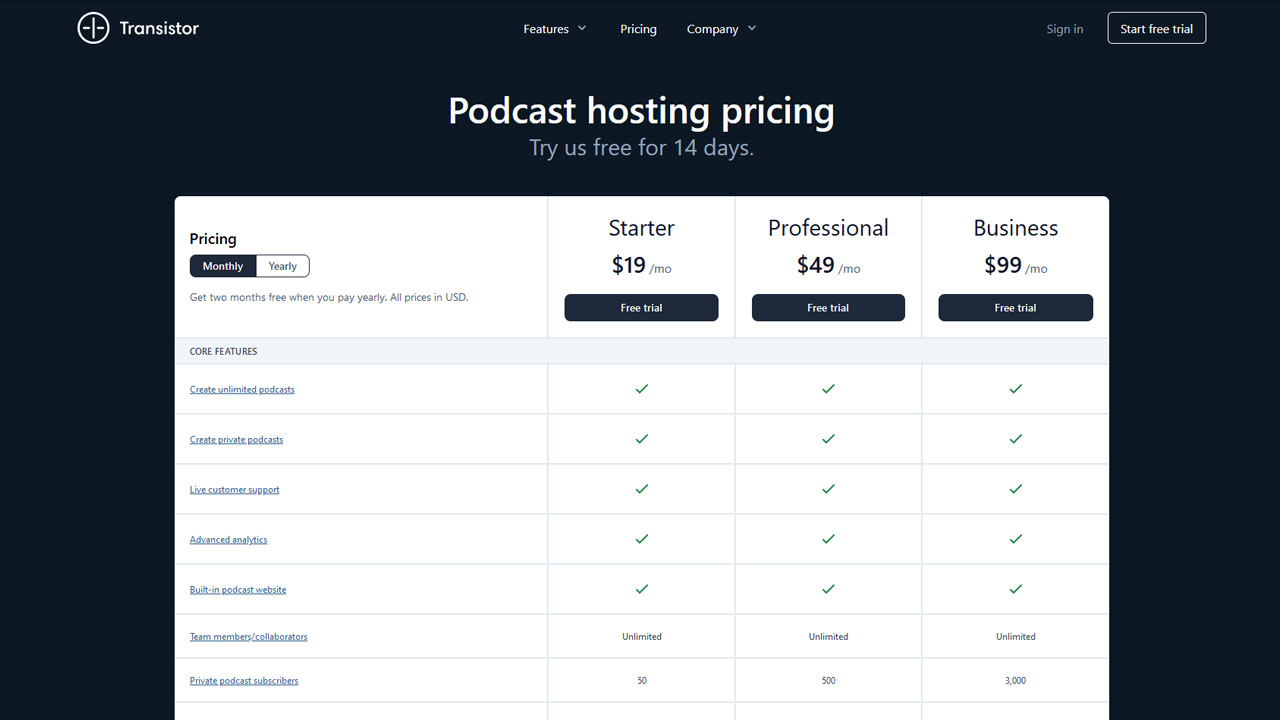Click Business 'Unlimited' team members cell
The width and height of the screenshot is (1280, 720).
click(1016, 636)
